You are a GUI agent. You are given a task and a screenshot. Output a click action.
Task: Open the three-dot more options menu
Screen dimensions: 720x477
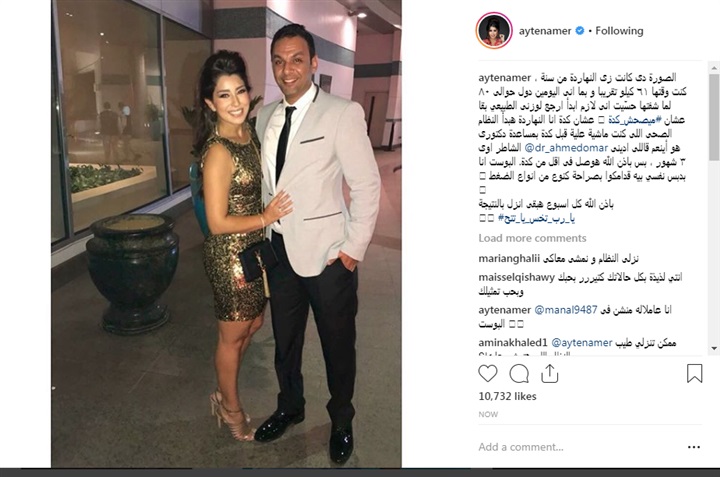point(694,447)
